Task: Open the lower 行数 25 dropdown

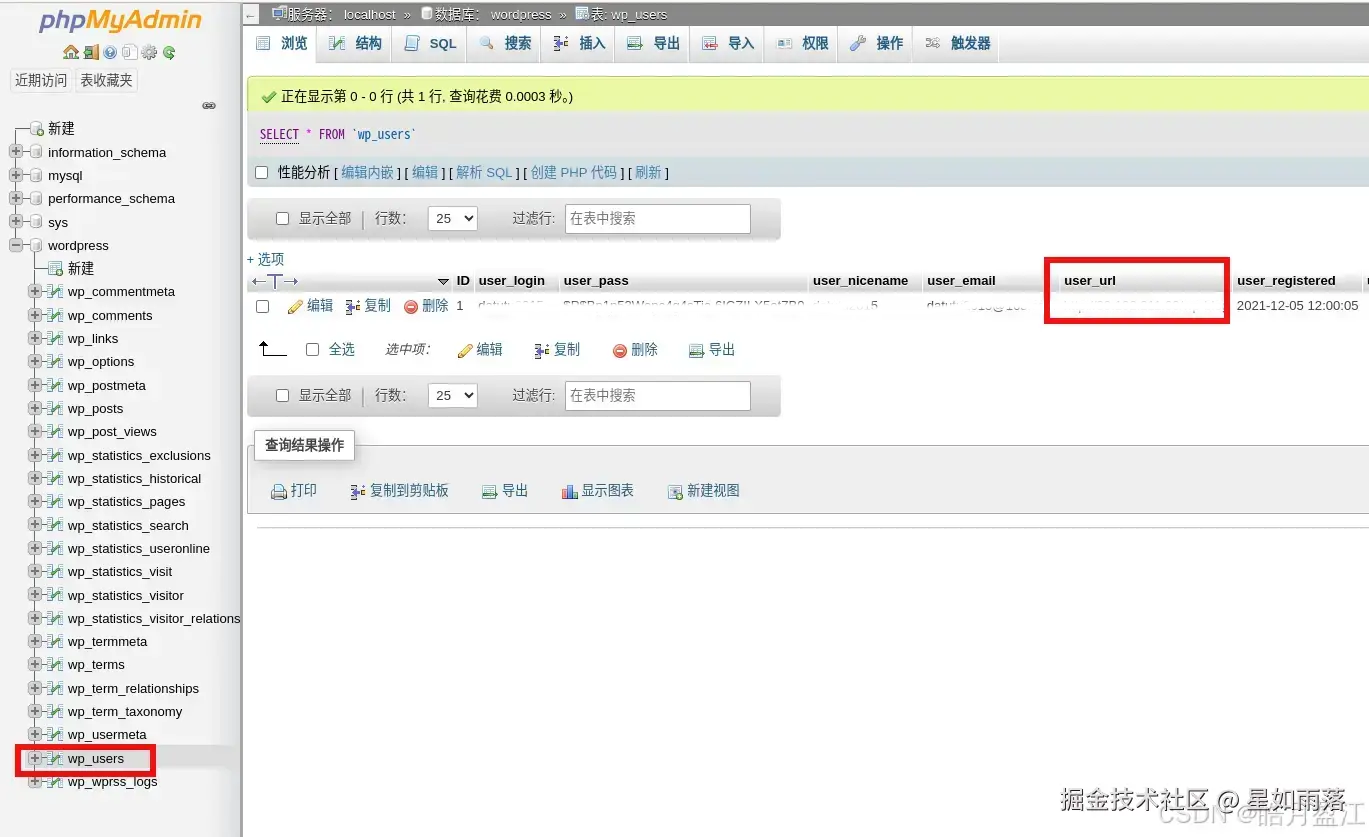Action: pyautogui.click(x=452, y=395)
